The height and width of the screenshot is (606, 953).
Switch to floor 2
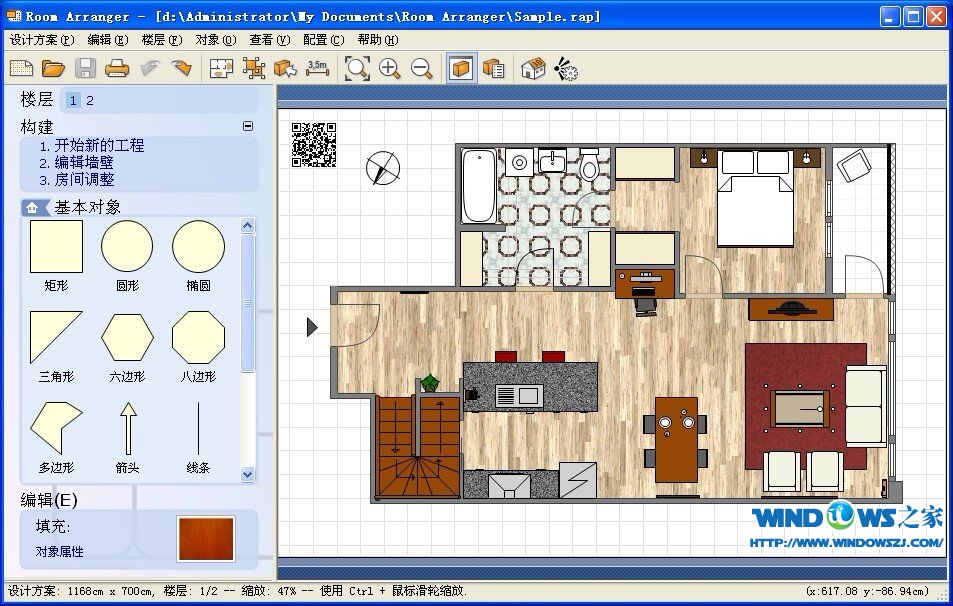[x=90, y=100]
